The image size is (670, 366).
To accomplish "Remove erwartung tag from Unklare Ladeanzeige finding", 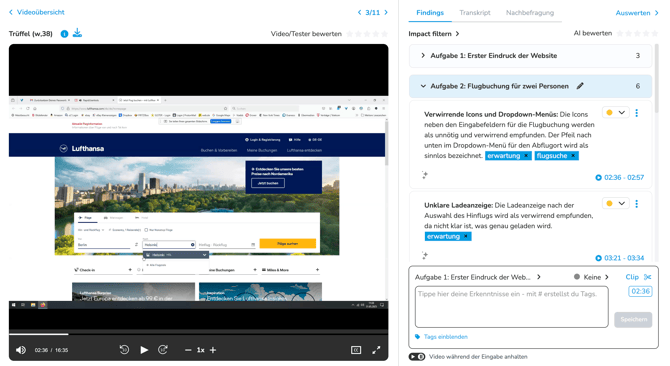I will tap(466, 237).
